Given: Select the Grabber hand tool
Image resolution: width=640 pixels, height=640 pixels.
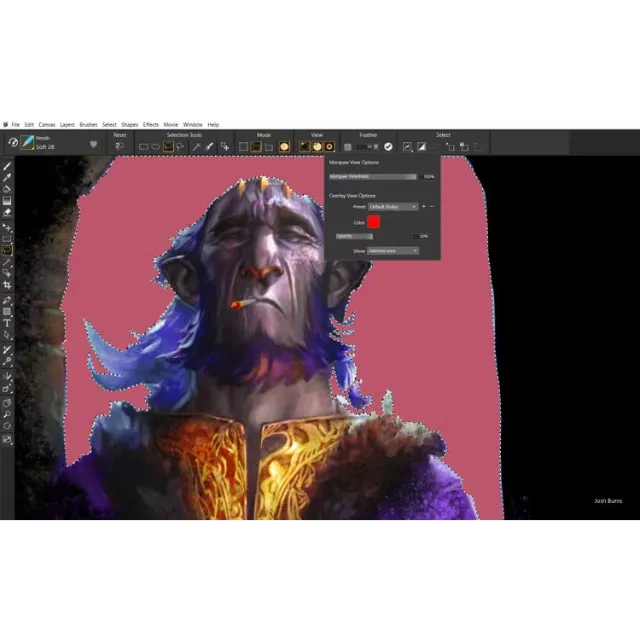Looking at the screenshot, I should 7,403.
